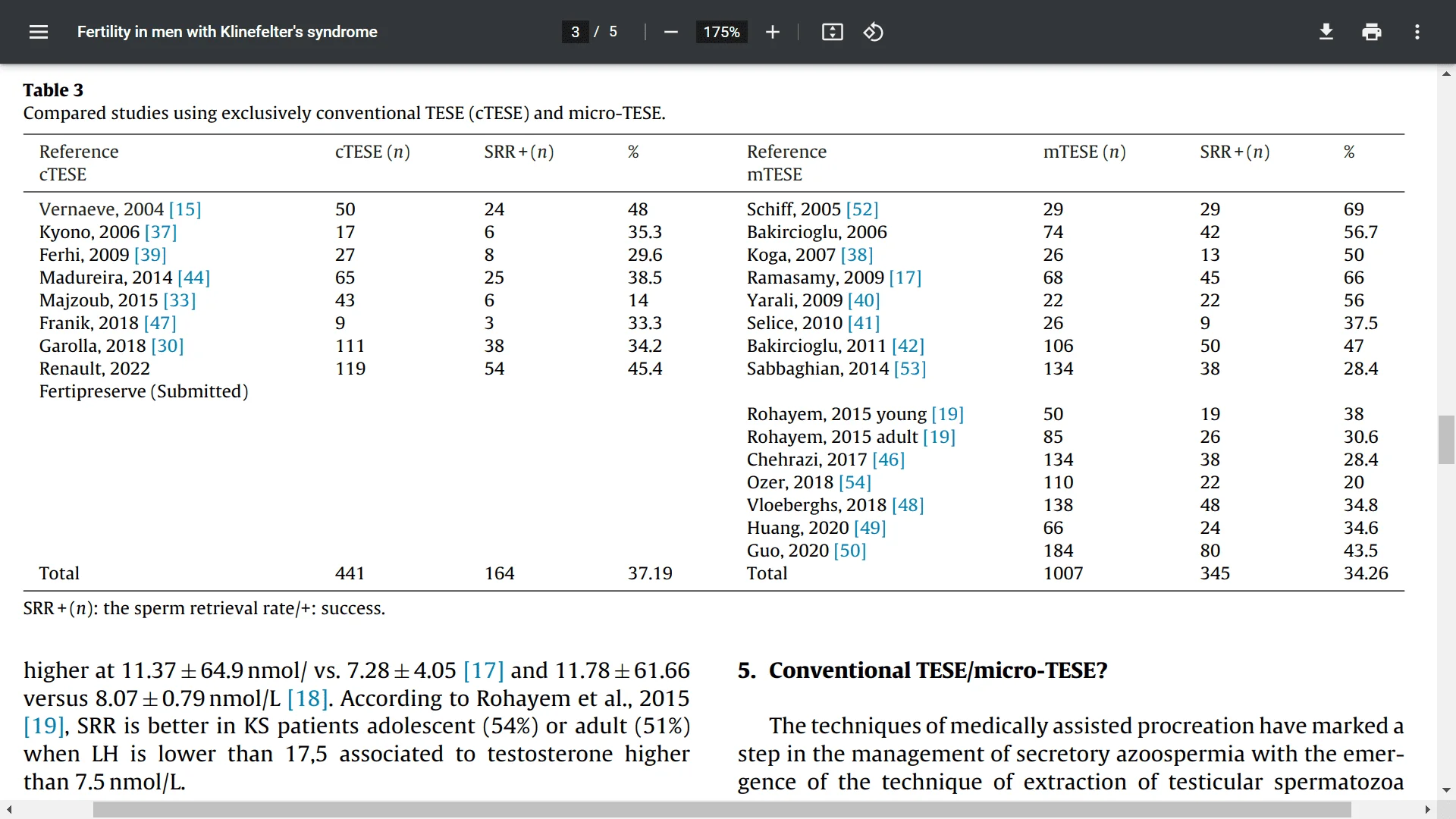
Task: Open citation [17] after 7.28 ± 4.05
Action: (484, 670)
